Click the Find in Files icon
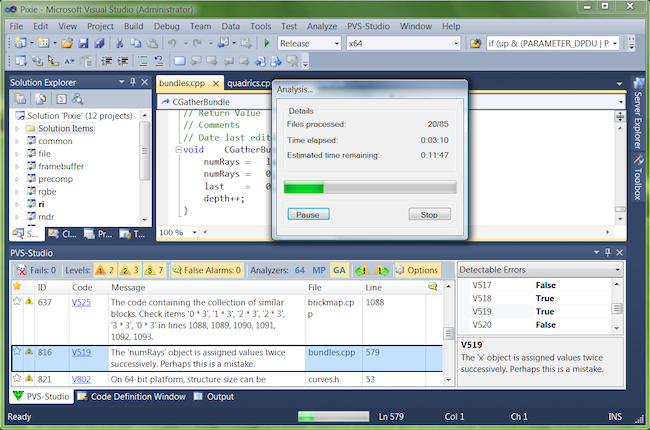 point(475,43)
